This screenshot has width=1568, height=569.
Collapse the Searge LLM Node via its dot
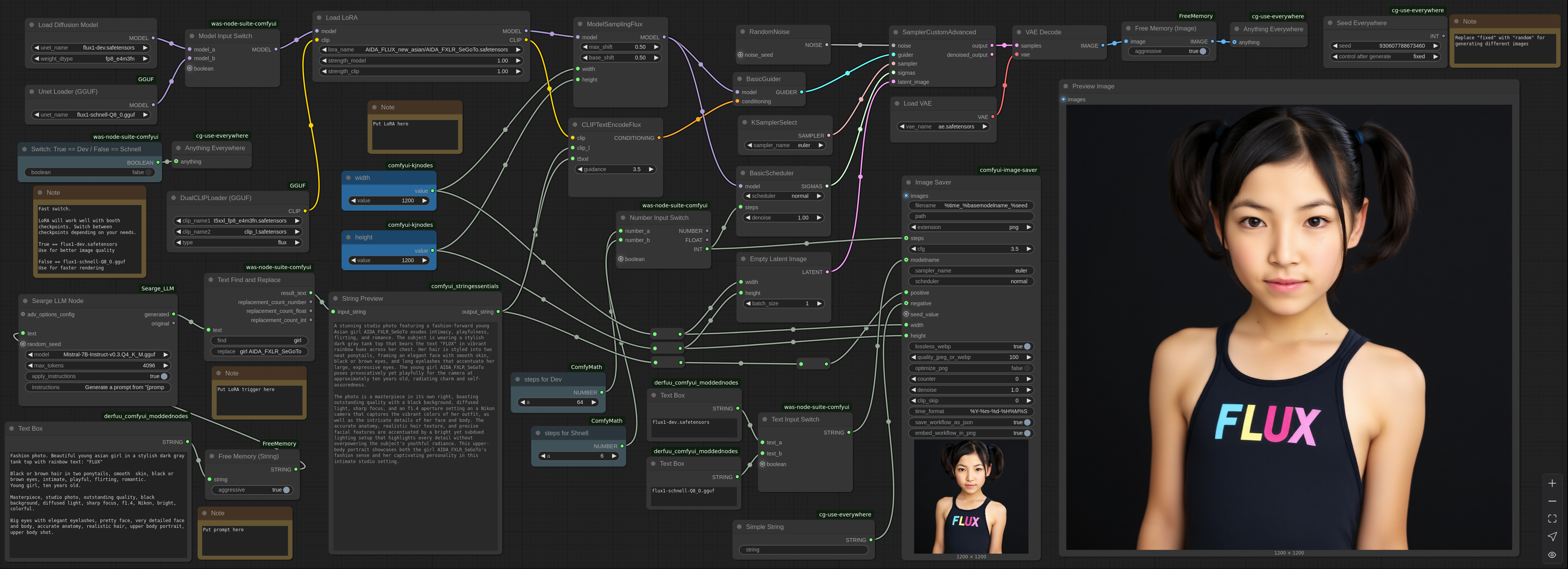tap(25, 301)
